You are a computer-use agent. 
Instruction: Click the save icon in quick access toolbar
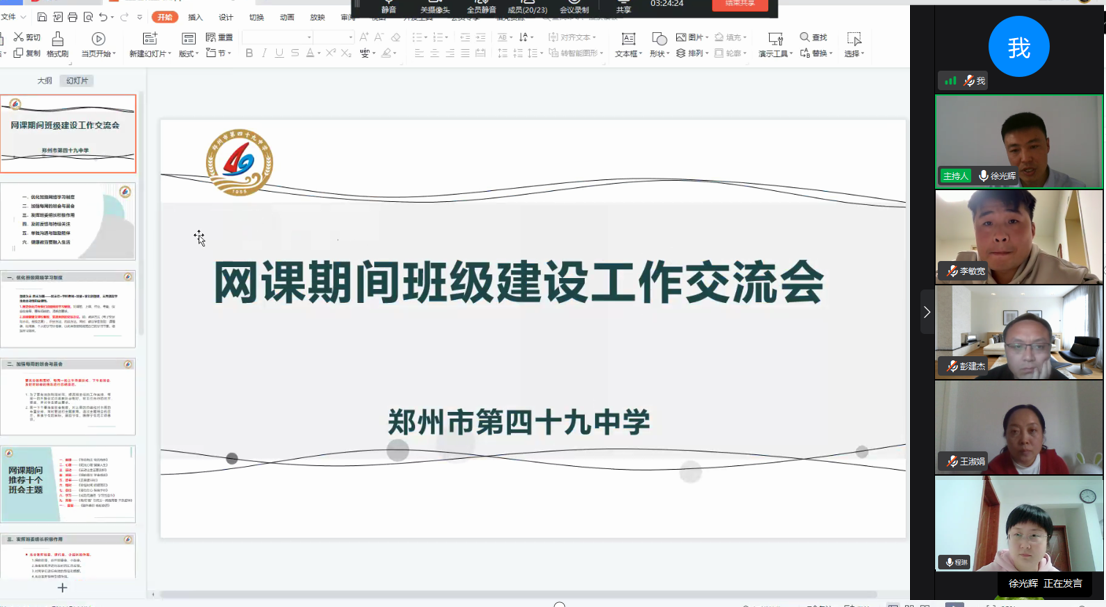[41, 17]
